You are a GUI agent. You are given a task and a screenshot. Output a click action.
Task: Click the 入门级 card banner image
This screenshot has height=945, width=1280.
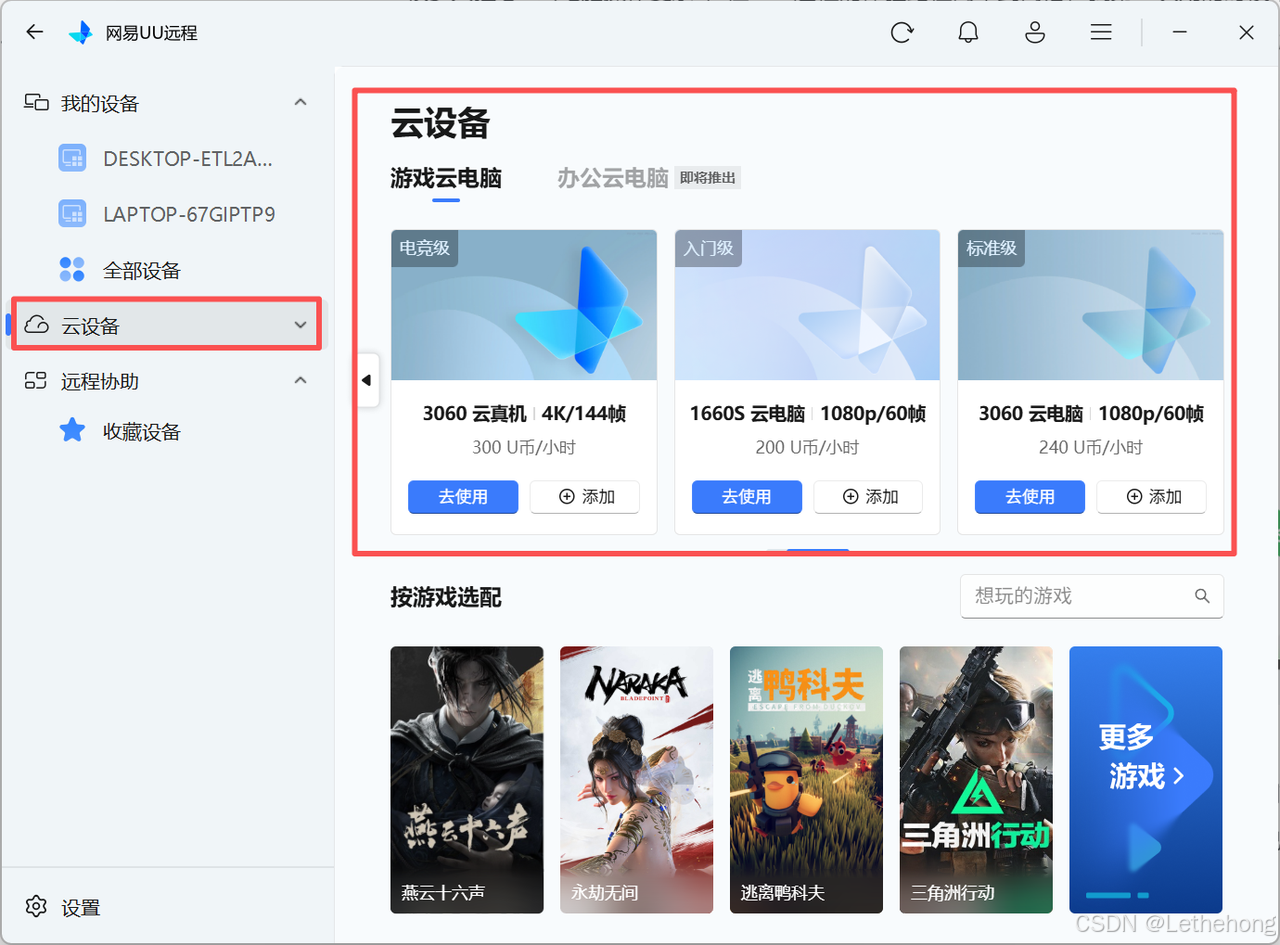[807, 305]
